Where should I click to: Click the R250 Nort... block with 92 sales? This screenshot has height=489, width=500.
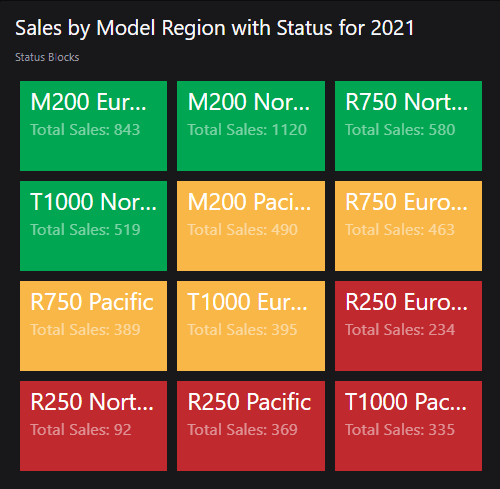(x=93, y=426)
